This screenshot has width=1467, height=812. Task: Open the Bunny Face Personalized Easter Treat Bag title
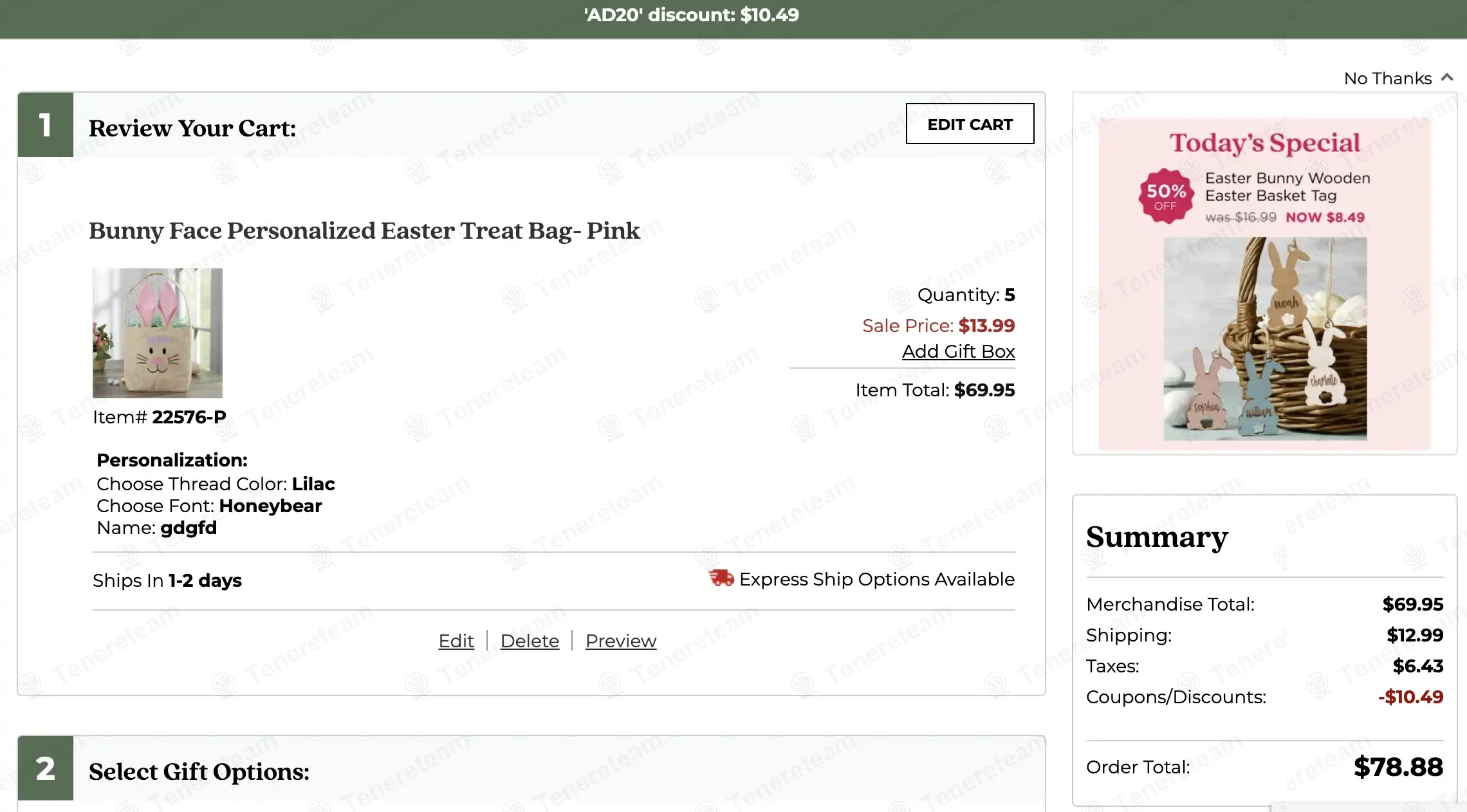click(x=364, y=231)
